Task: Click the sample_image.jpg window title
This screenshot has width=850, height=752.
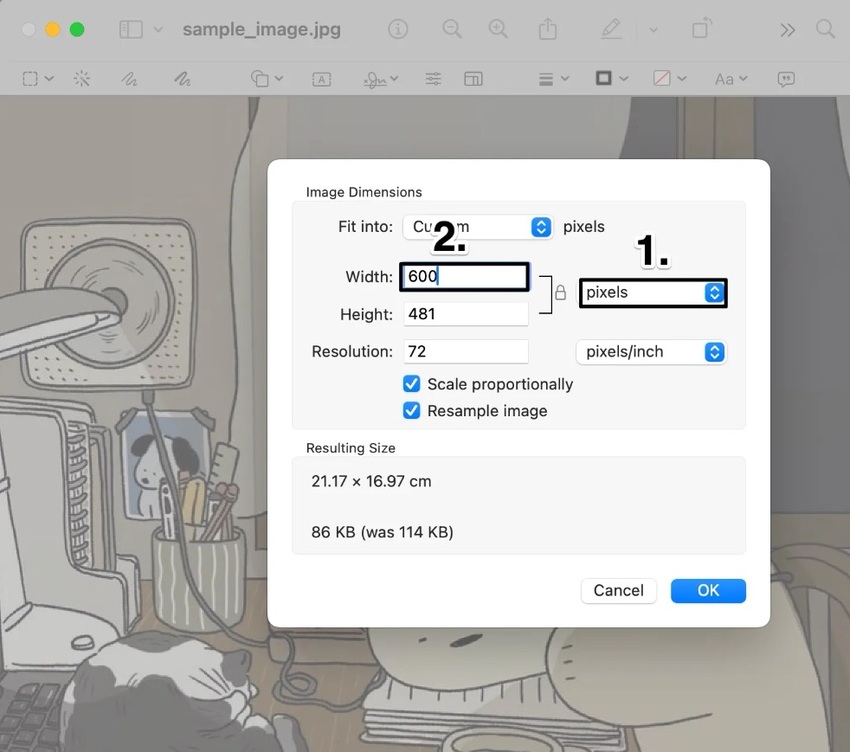Action: (262, 29)
